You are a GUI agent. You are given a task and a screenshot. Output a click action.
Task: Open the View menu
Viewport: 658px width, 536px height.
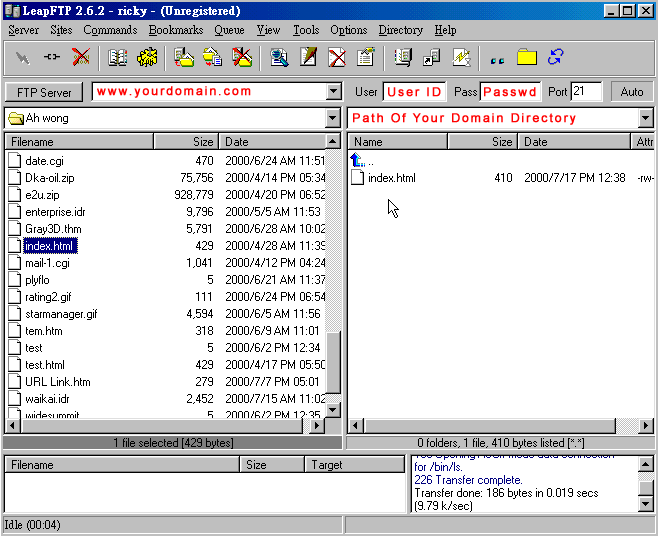[268, 30]
